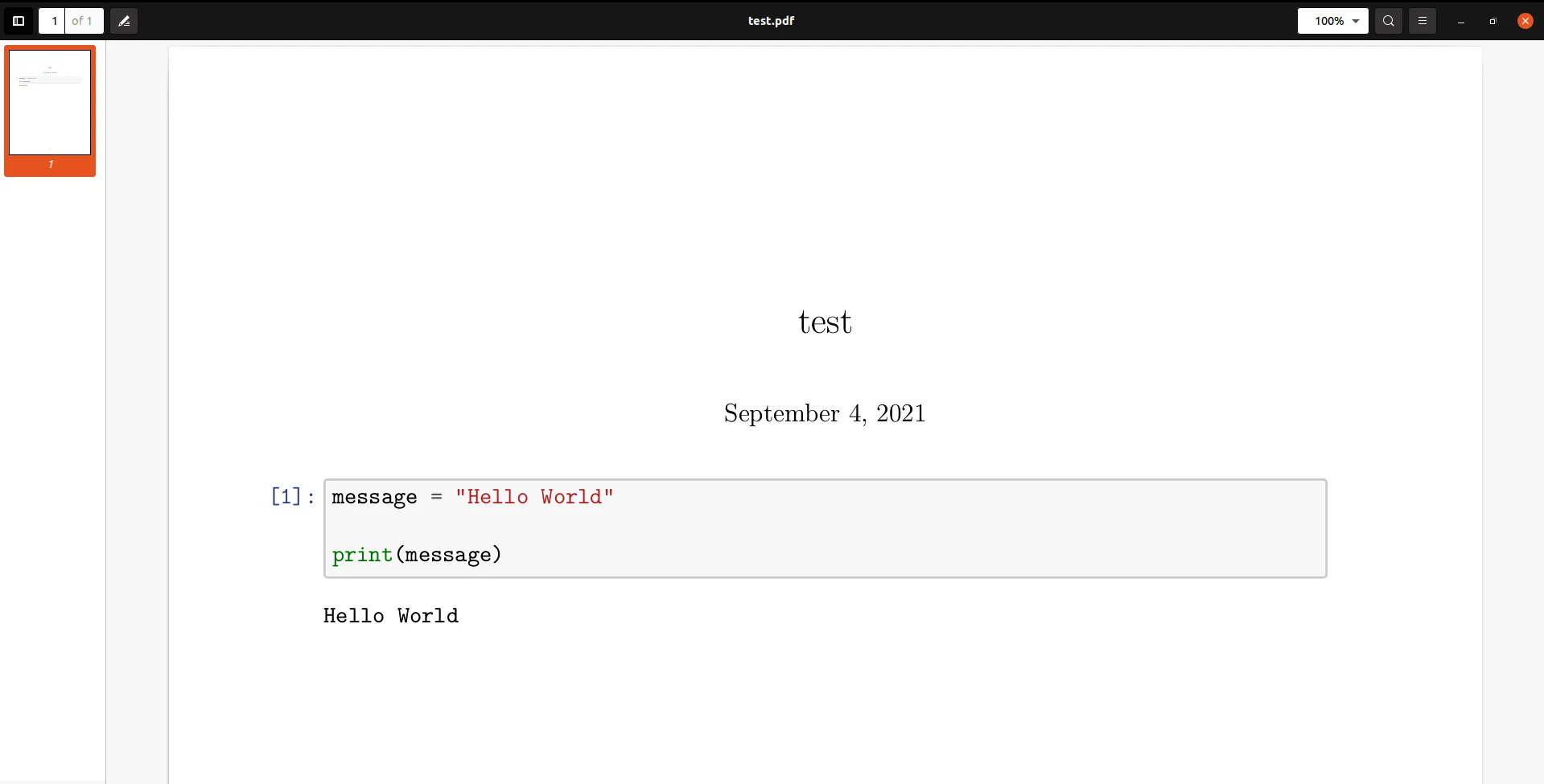Click the page number input field
This screenshot has width=1544, height=784.
coord(53,21)
